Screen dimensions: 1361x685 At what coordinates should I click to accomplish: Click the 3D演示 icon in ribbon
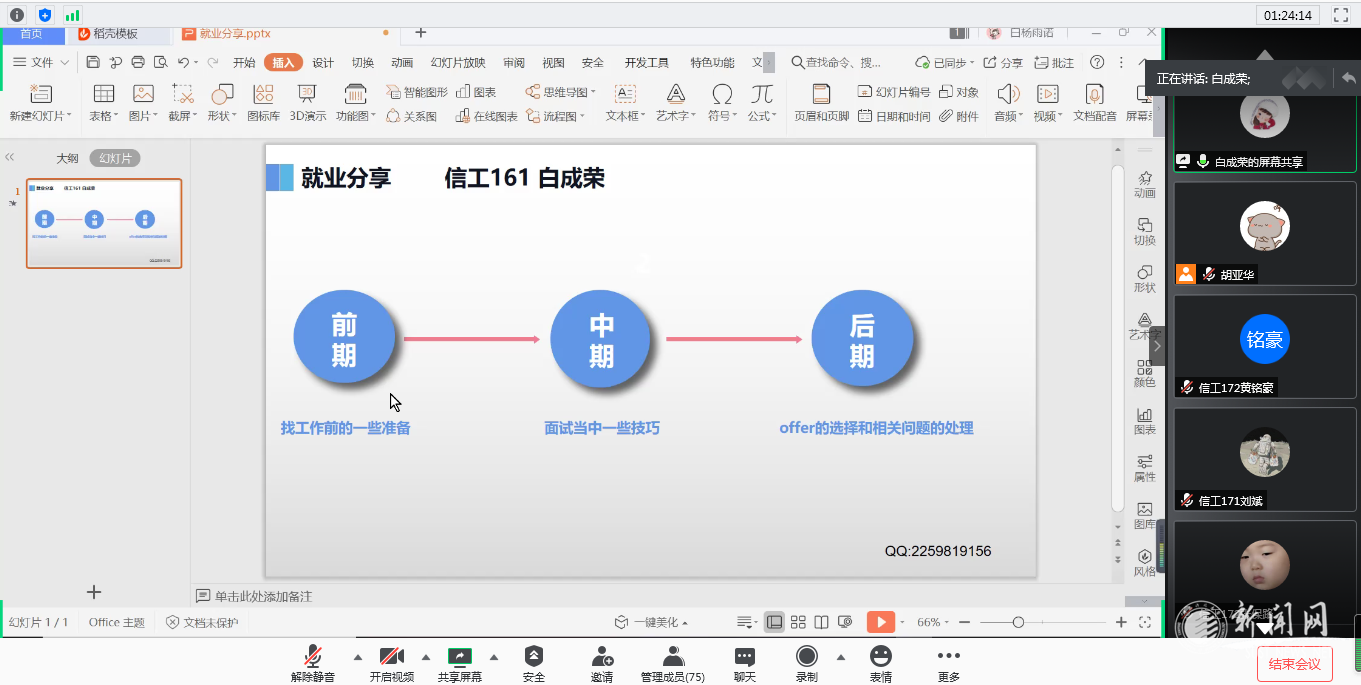coord(307,94)
